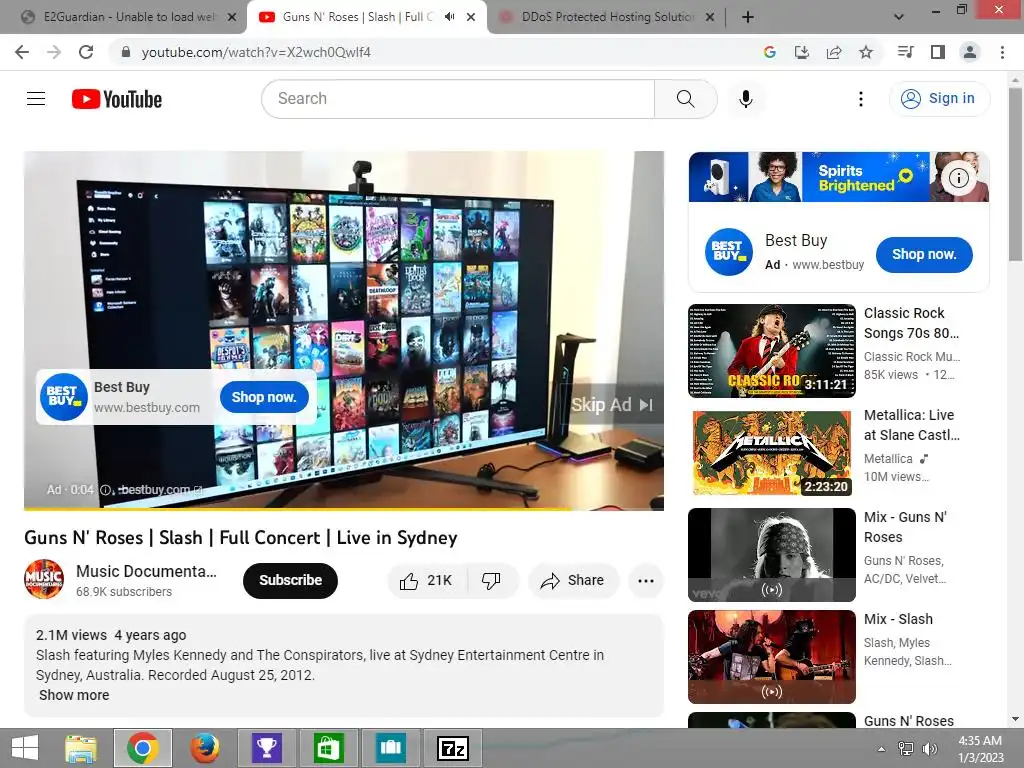Close the DDoS Protected Hosting tab
1024x768 pixels.
pos(710,18)
